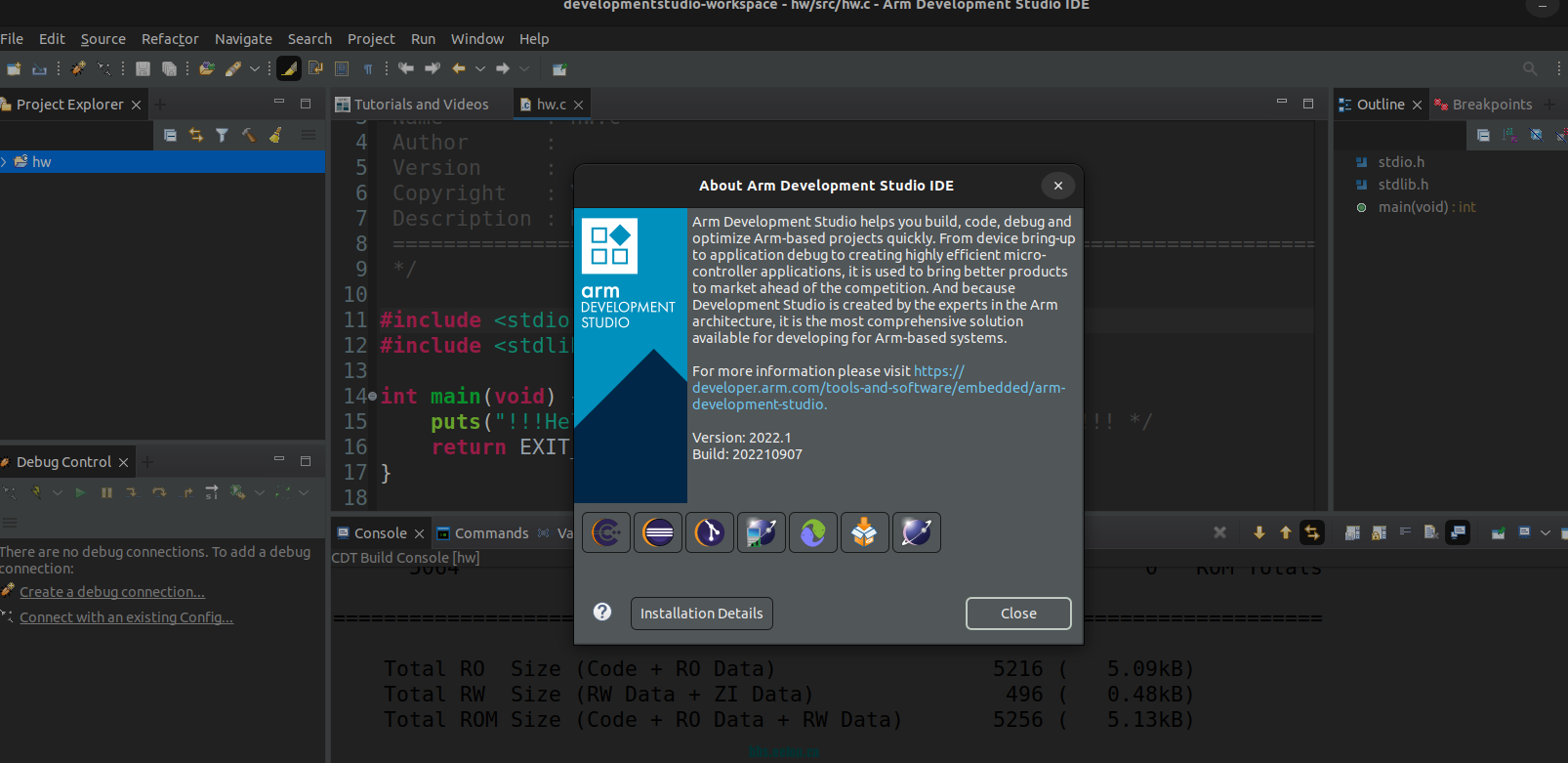Click the help question mark icon
The width and height of the screenshot is (1568, 763).
coord(602,612)
